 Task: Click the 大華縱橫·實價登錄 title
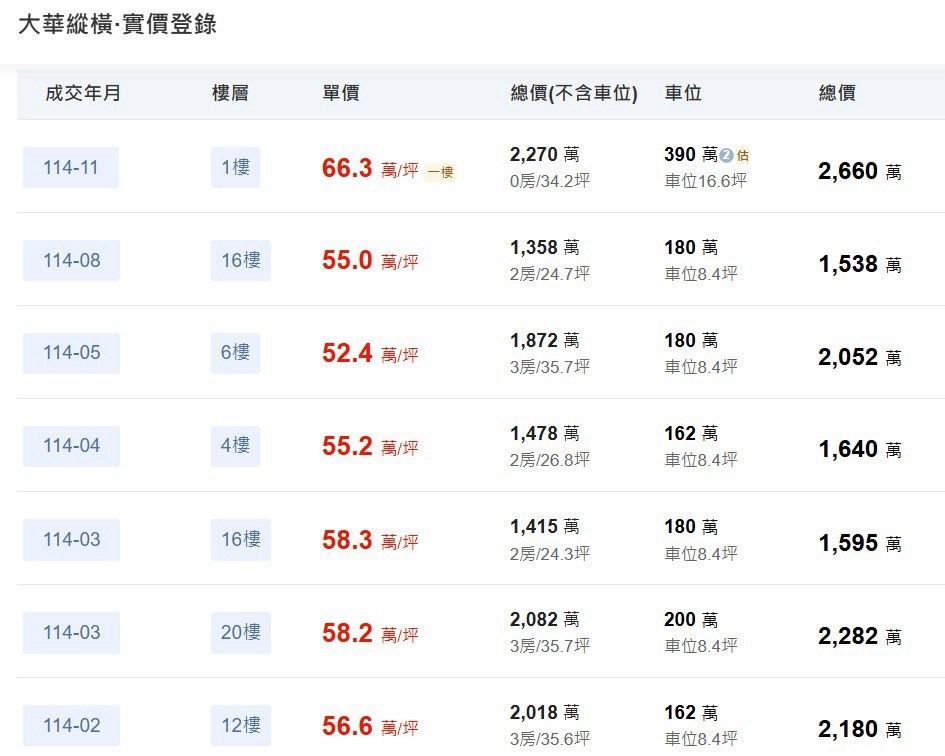(117, 25)
